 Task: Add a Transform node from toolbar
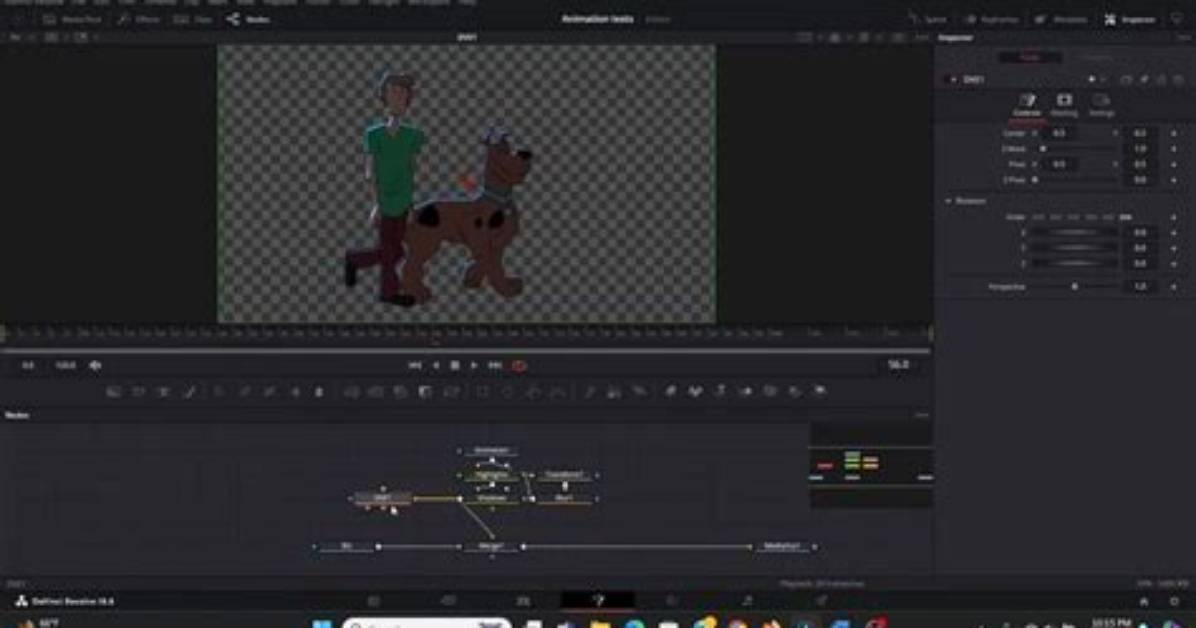[452, 391]
